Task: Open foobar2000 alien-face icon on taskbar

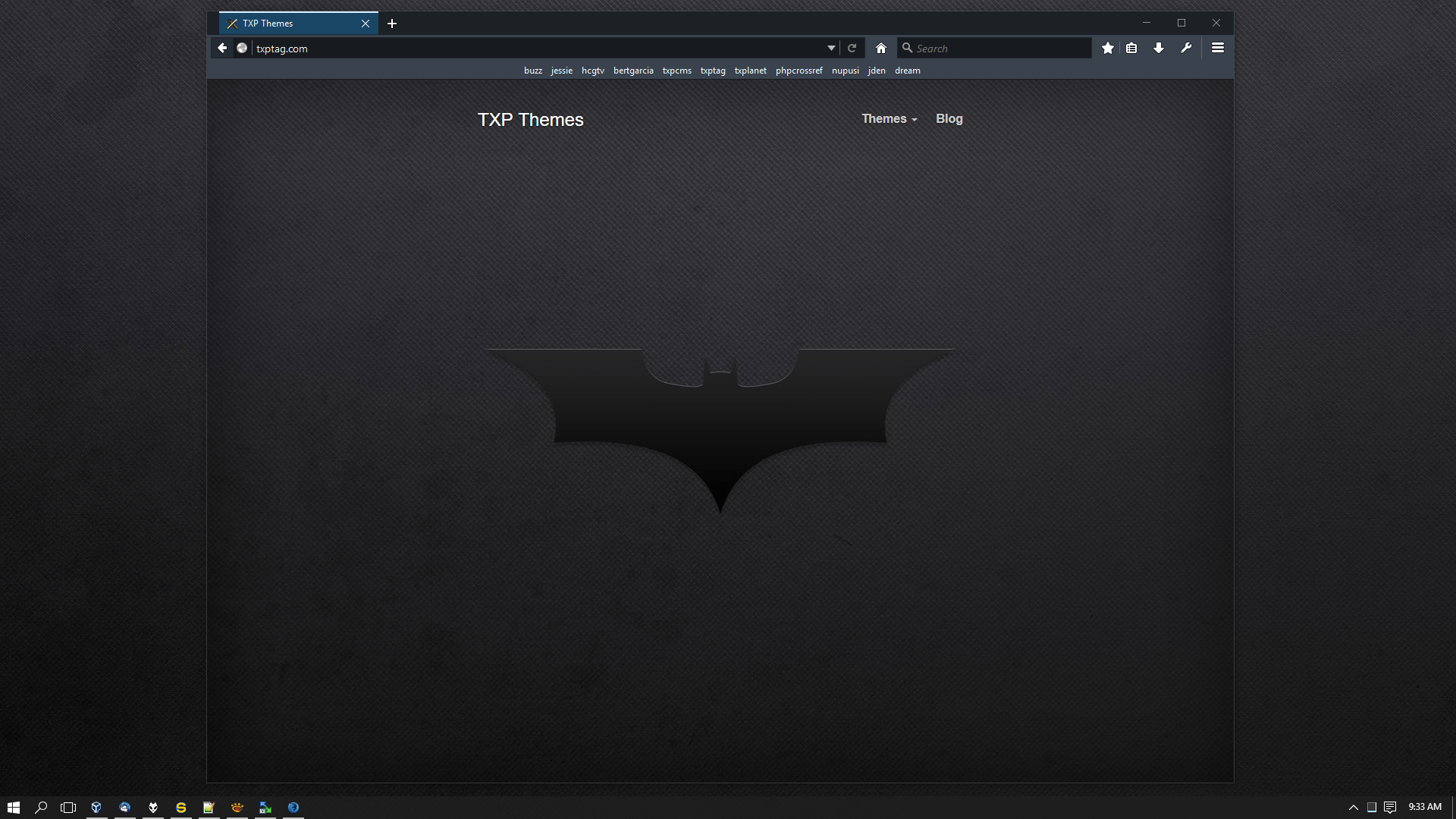Action: 152,808
